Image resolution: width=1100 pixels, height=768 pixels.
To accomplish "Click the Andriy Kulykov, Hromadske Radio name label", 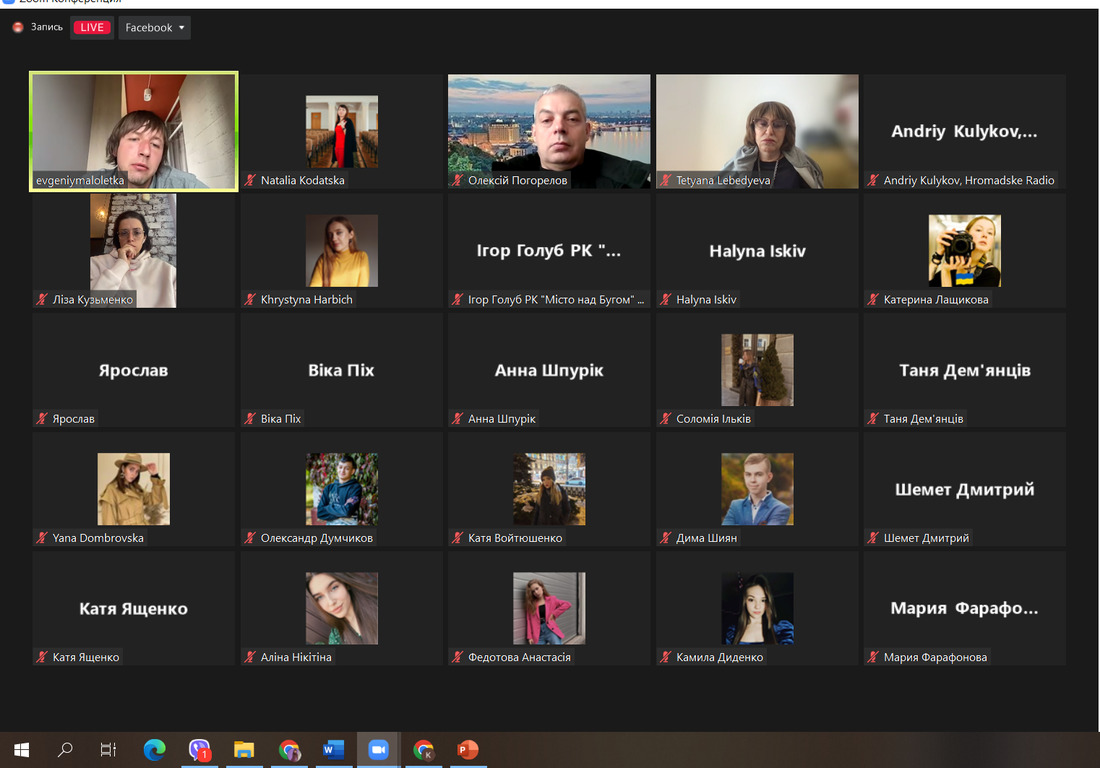I will point(969,180).
